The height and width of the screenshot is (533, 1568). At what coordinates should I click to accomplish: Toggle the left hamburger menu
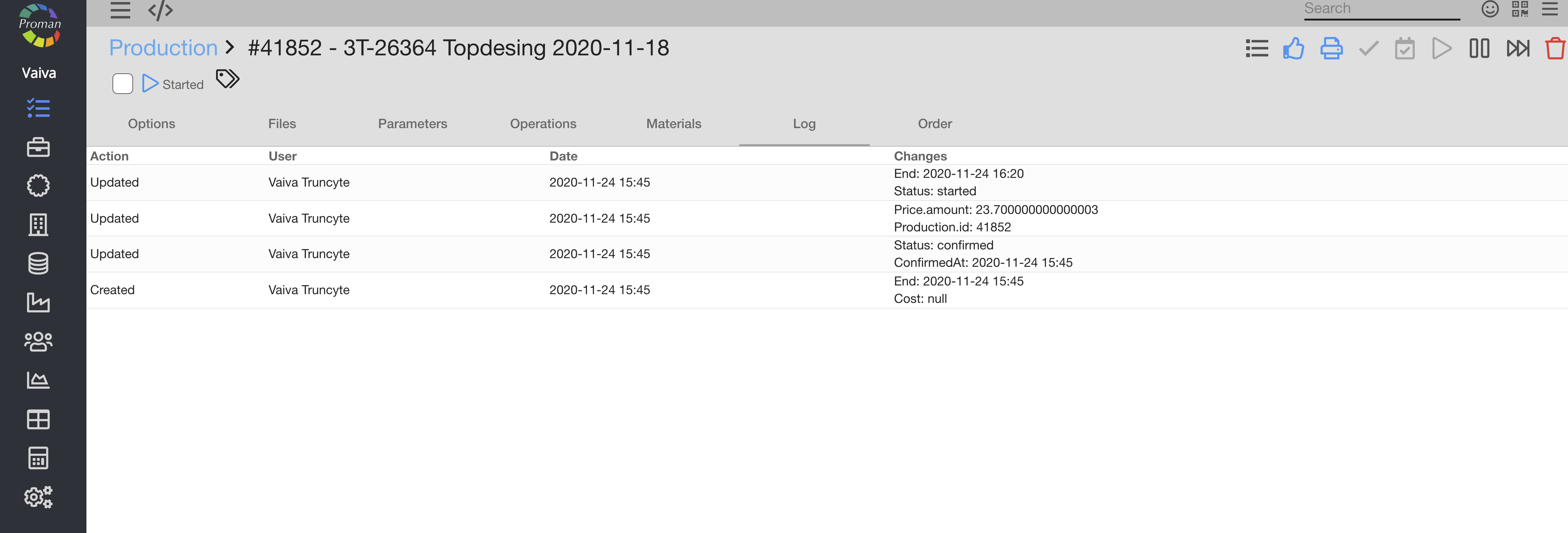tap(121, 10)
